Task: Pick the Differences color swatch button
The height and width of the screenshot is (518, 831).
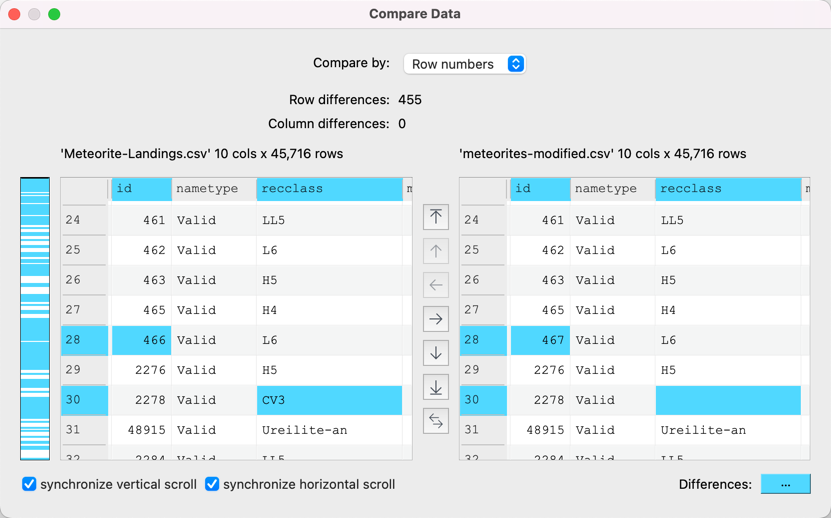Action: click(785, 484)
